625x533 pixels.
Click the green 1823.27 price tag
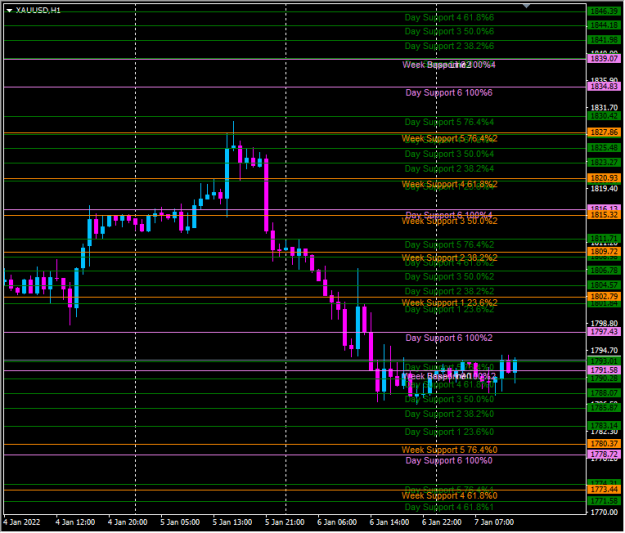pos(604,163)
